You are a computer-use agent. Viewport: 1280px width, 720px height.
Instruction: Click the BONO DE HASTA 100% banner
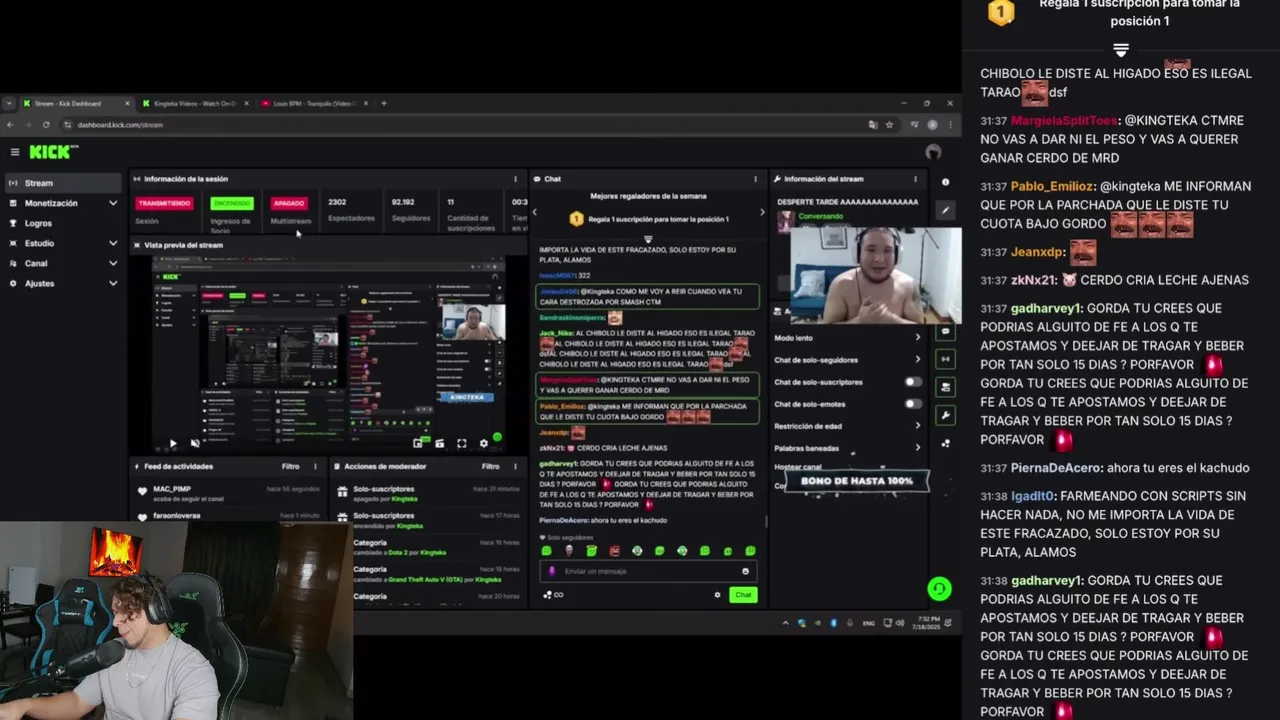point(857,481)
